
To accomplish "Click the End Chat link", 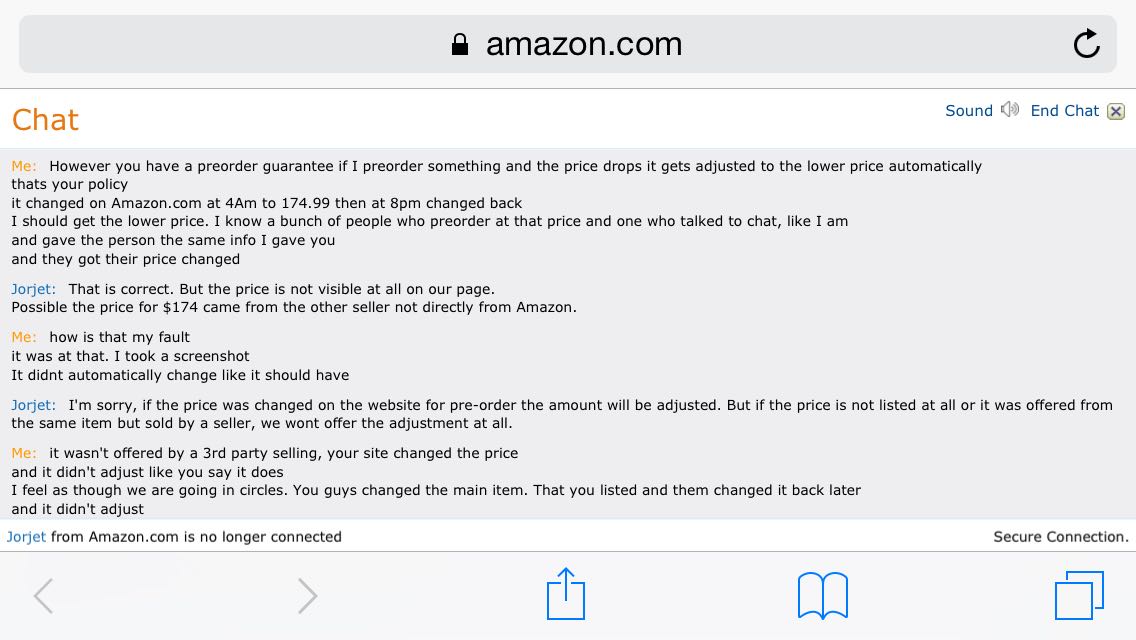I will pos(1064,111).
